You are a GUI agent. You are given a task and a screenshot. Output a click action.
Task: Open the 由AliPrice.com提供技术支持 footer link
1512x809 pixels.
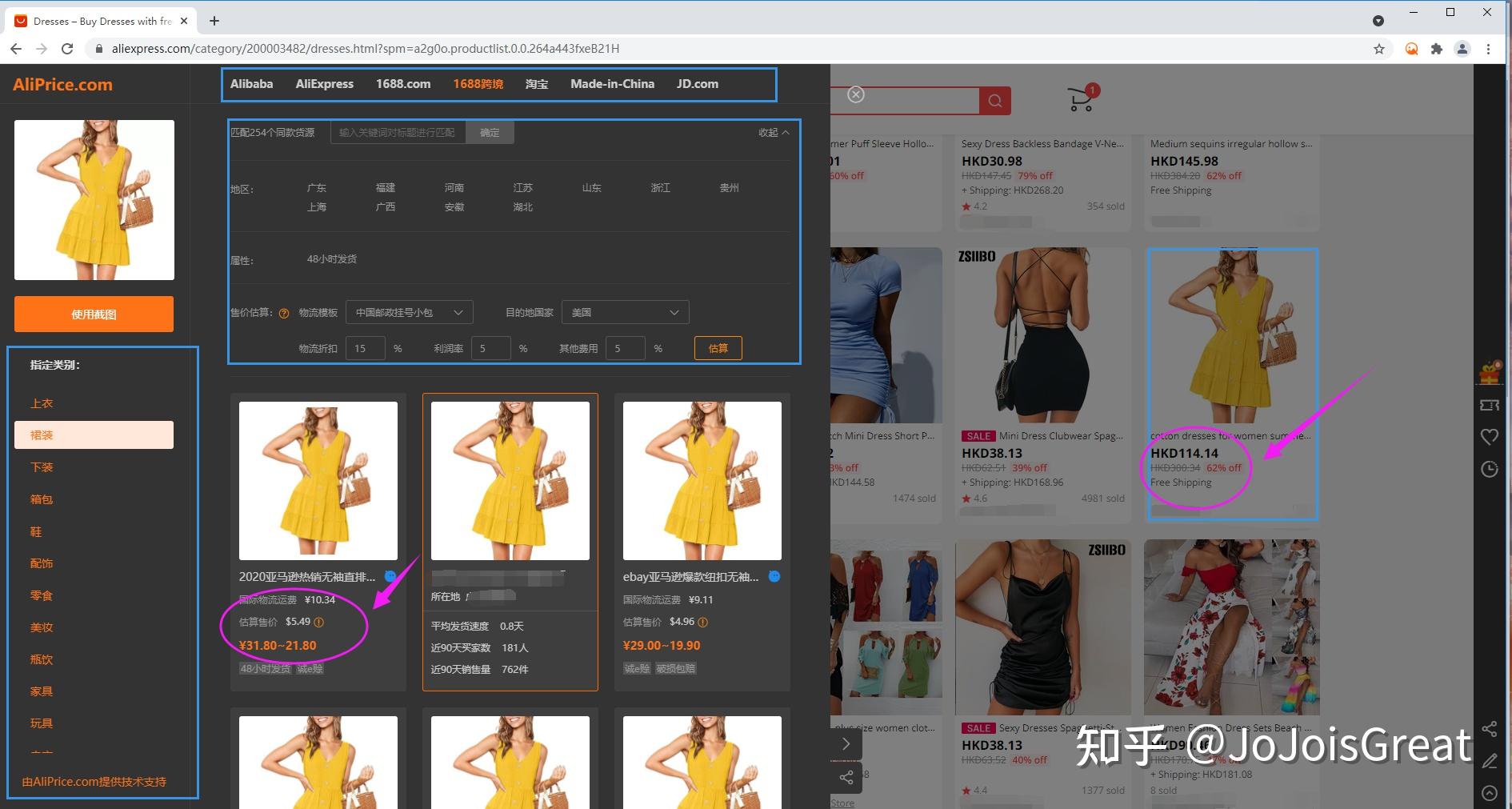coord(94,782)
